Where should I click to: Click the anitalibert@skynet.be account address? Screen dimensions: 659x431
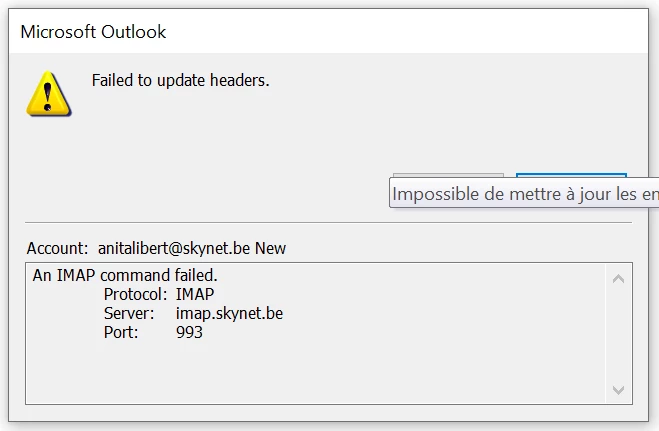173,248
